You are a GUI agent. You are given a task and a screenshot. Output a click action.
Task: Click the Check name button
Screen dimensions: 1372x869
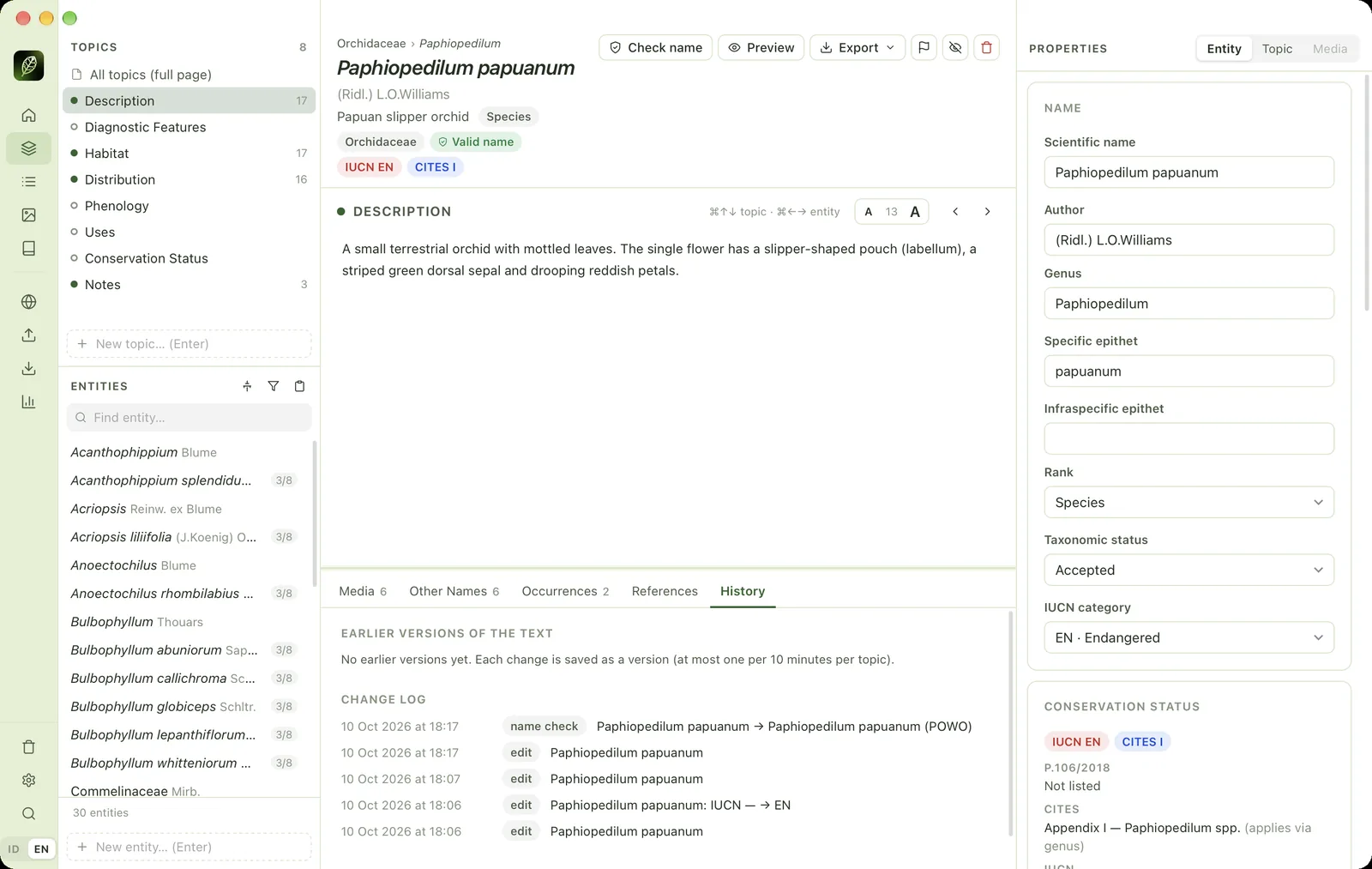point(656,48)
